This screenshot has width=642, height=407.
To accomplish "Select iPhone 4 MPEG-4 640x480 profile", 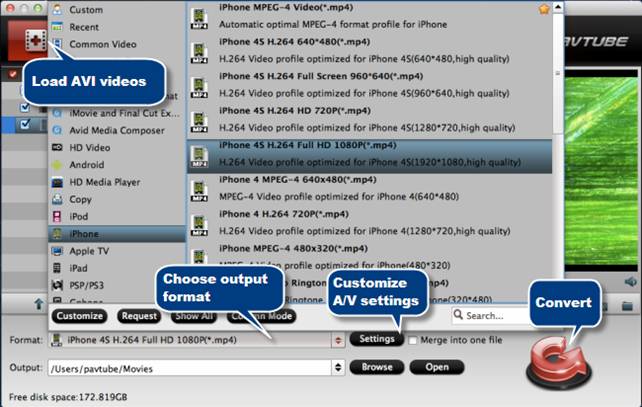I will [369, 188].
